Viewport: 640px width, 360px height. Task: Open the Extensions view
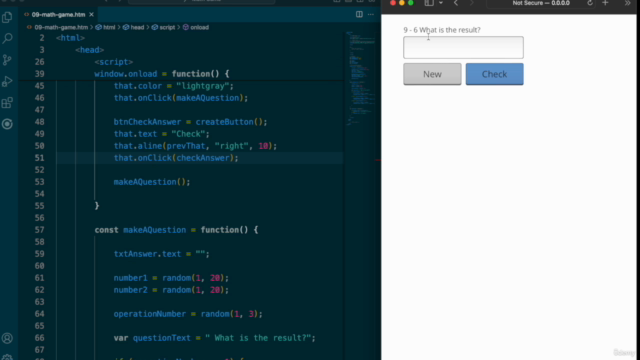coord(7,102)
